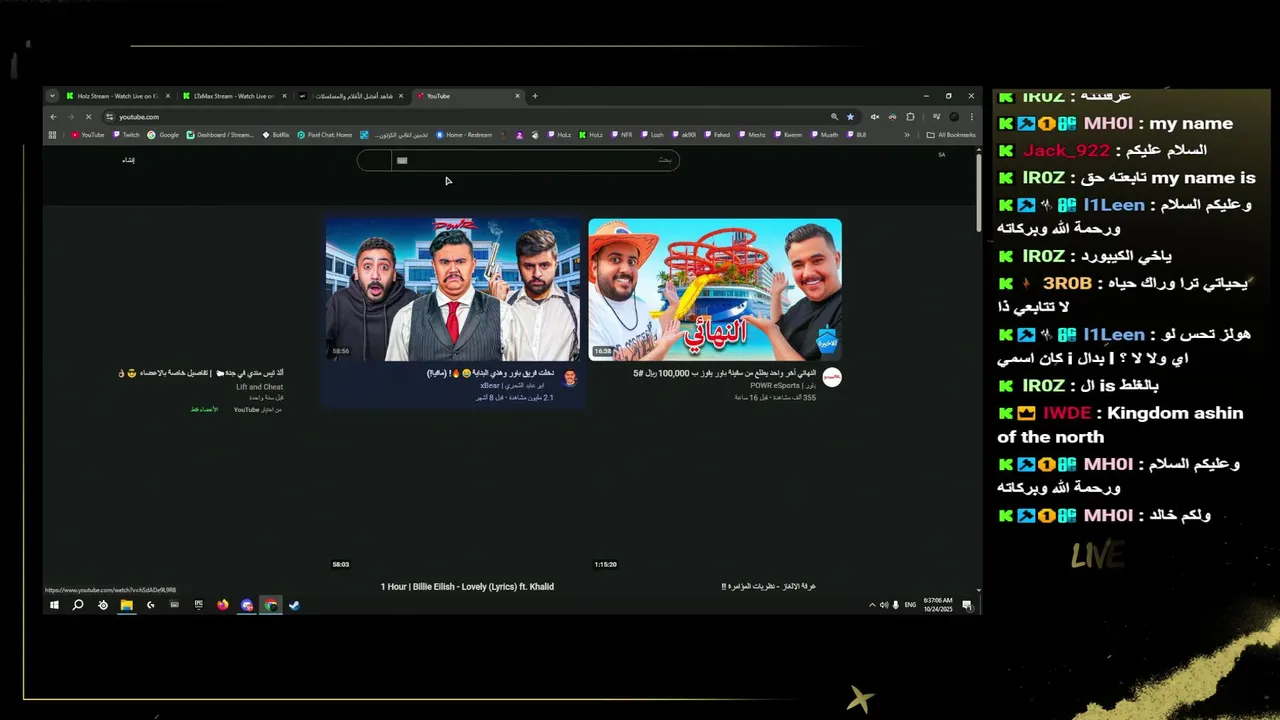Open a new tab with plus button
Viewport: 1280px width, 720px height.
(x=535, y=96)
